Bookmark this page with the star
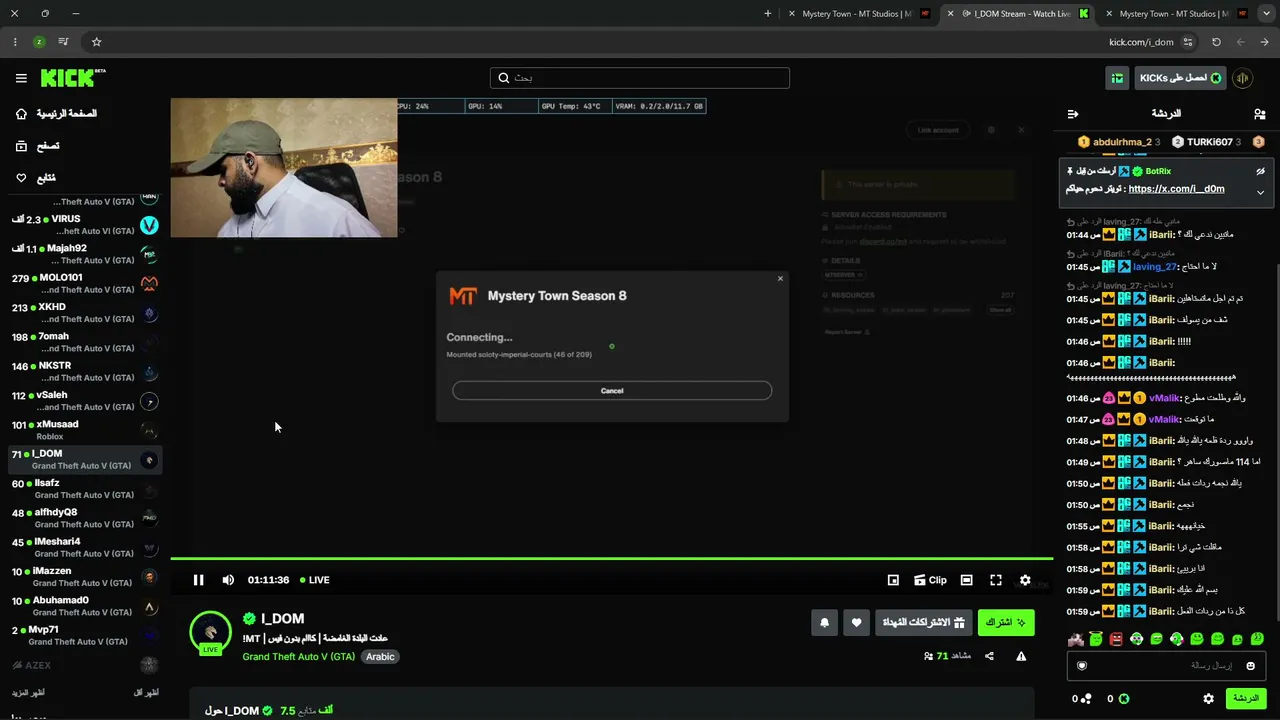Viewport: 1280px width, 720px height. pos(96,42)
